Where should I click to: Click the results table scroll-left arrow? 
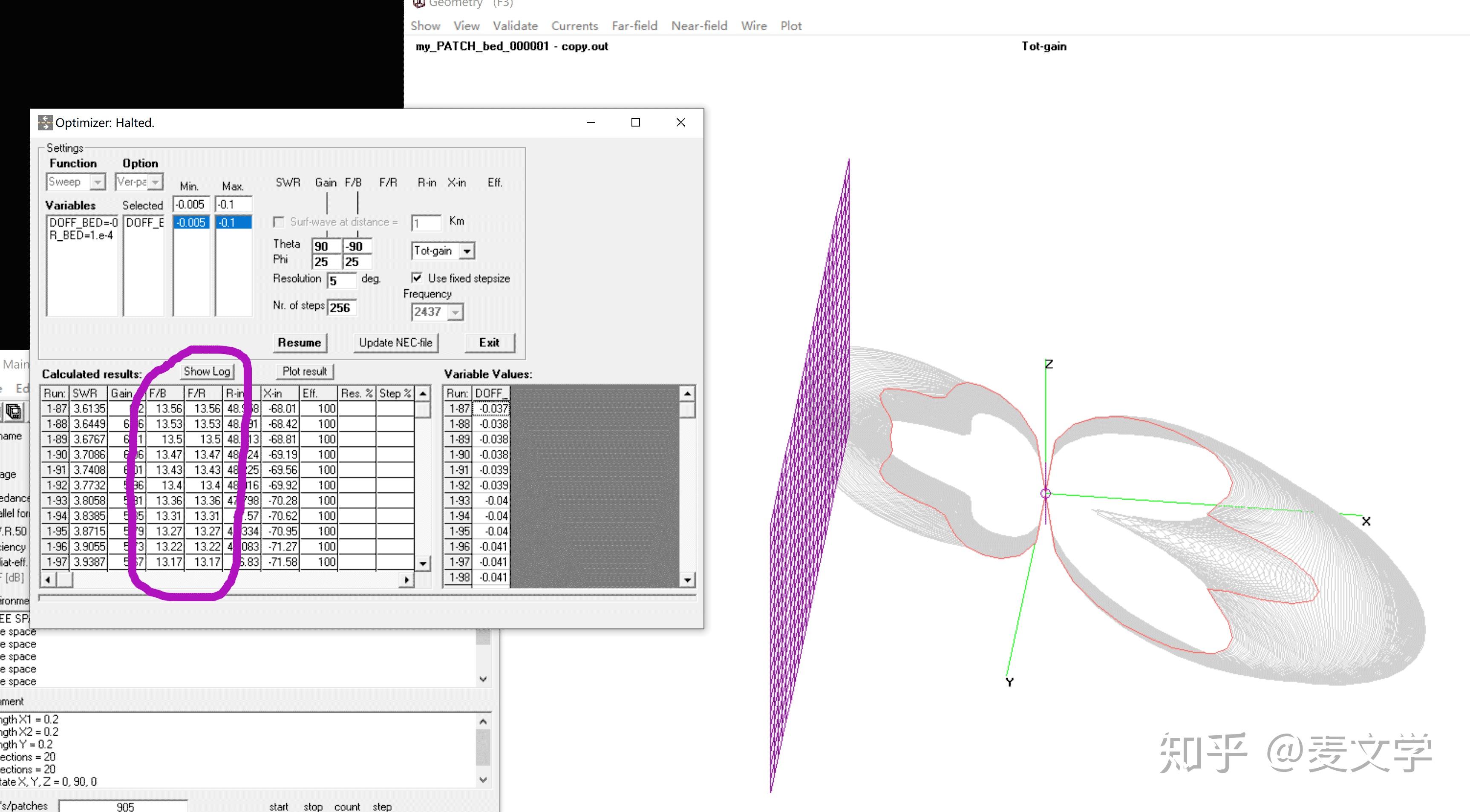tap(48, 580)
